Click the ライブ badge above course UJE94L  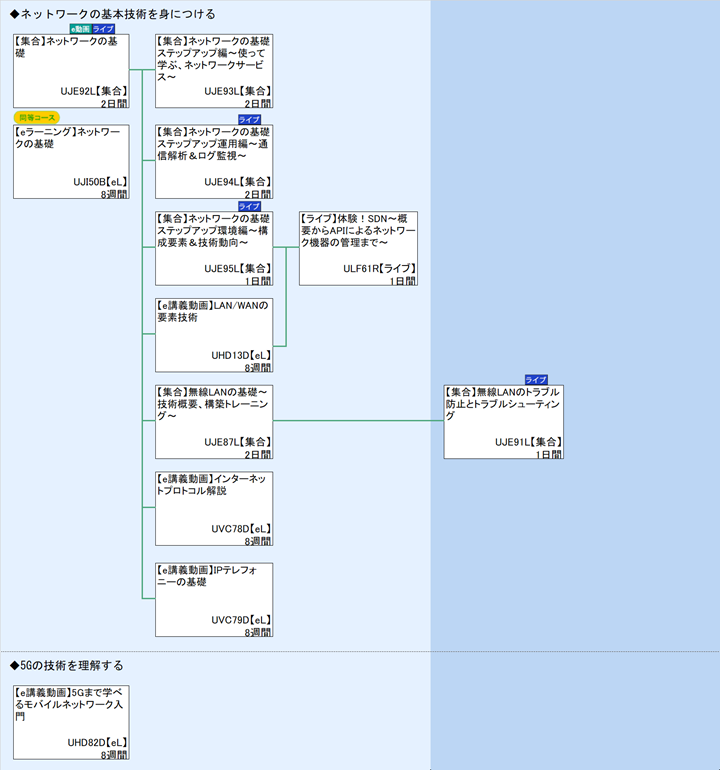point(249,119)
